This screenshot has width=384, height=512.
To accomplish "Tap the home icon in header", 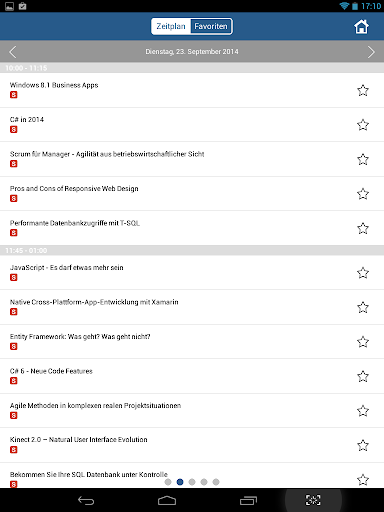I will coord(361,27).
